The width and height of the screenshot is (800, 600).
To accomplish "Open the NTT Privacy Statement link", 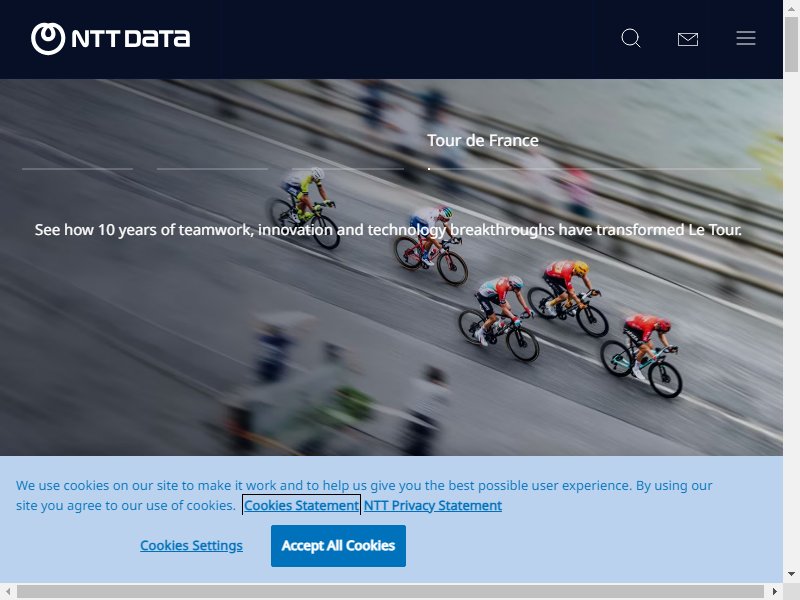I will tap(433, 505).
